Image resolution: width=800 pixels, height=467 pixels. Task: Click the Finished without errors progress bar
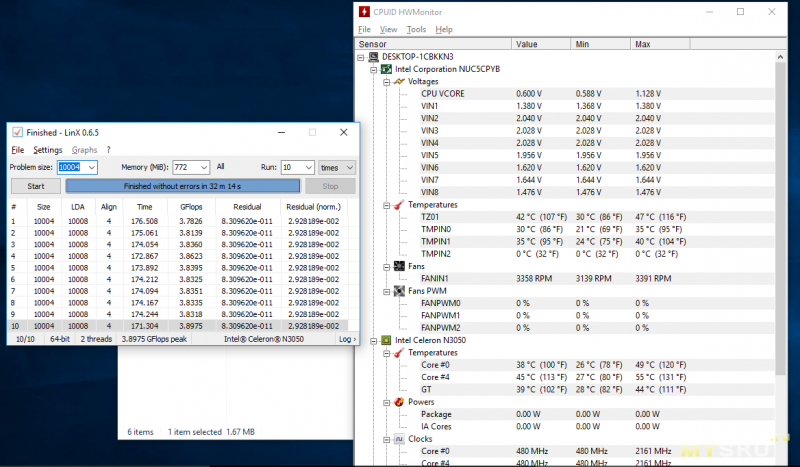(183, 186)
